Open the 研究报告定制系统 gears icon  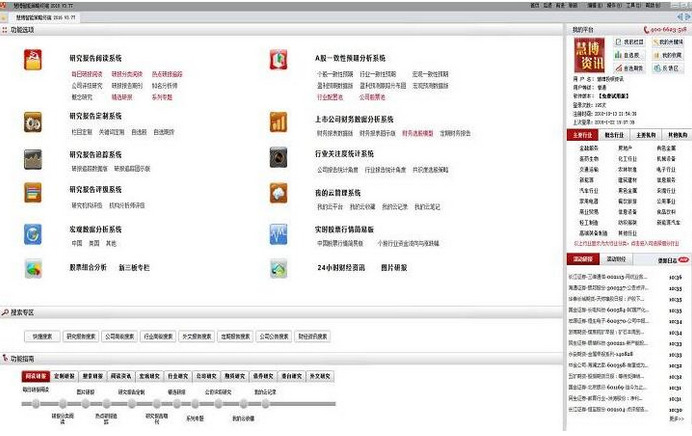click(x=33, y=122)
